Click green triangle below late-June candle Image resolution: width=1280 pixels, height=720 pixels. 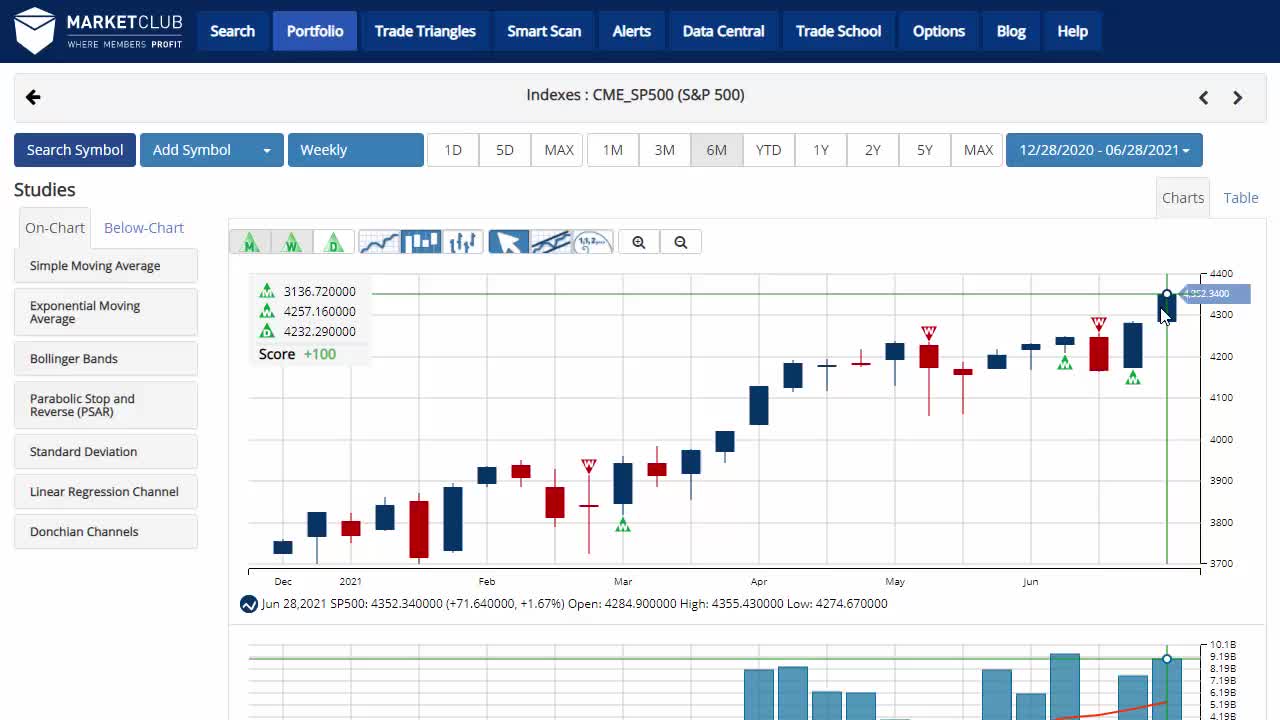[x=1133, y=378]
